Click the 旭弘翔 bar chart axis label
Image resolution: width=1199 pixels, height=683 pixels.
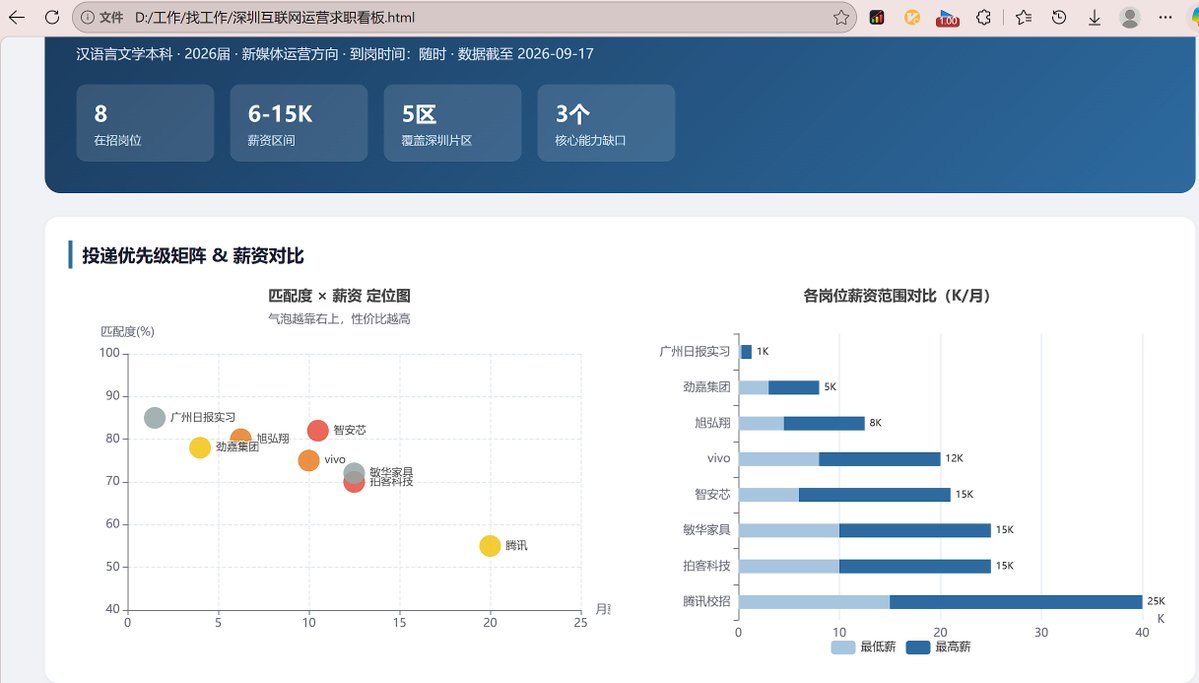click(x=713, y=423)
